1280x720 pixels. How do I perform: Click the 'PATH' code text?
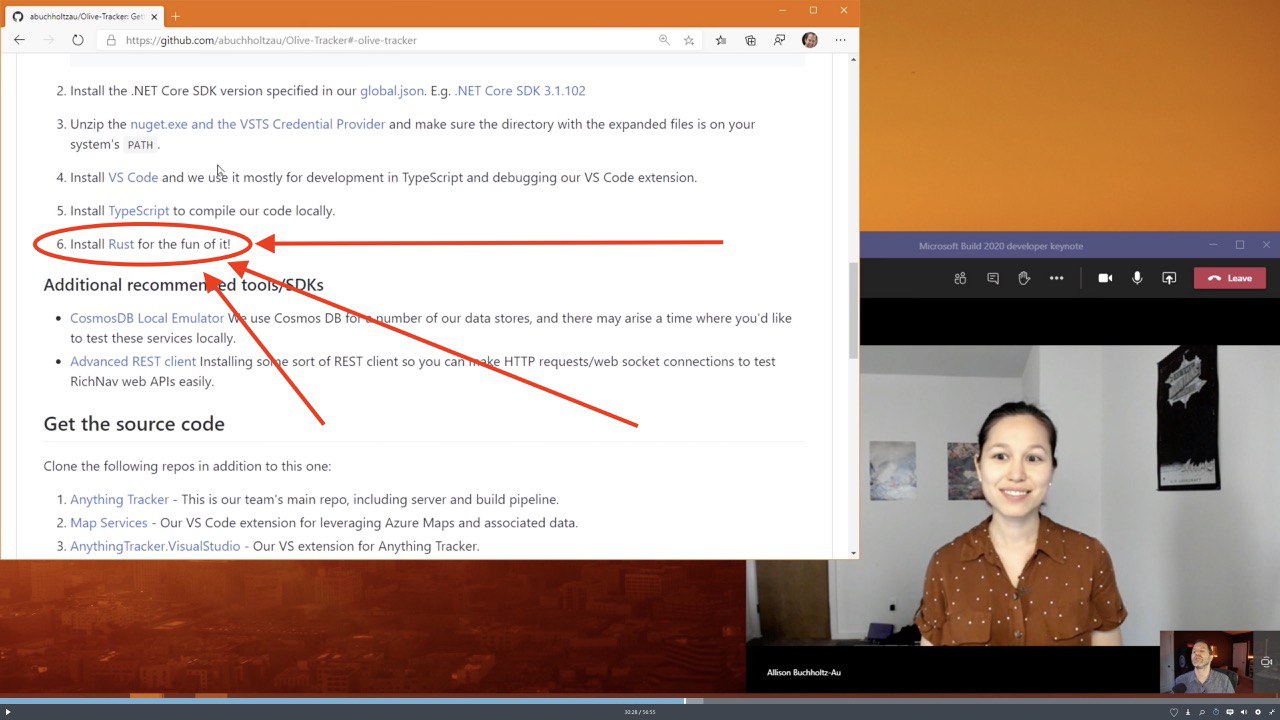click(140, 145)
